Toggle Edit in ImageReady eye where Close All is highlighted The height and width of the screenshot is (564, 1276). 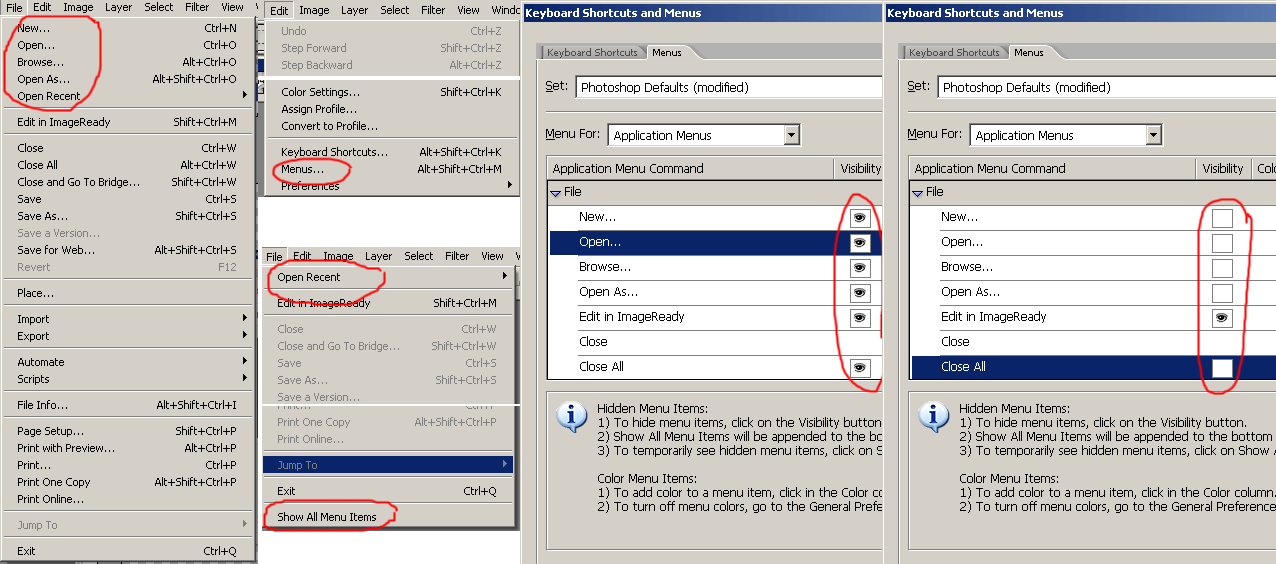pos(1222,318)
